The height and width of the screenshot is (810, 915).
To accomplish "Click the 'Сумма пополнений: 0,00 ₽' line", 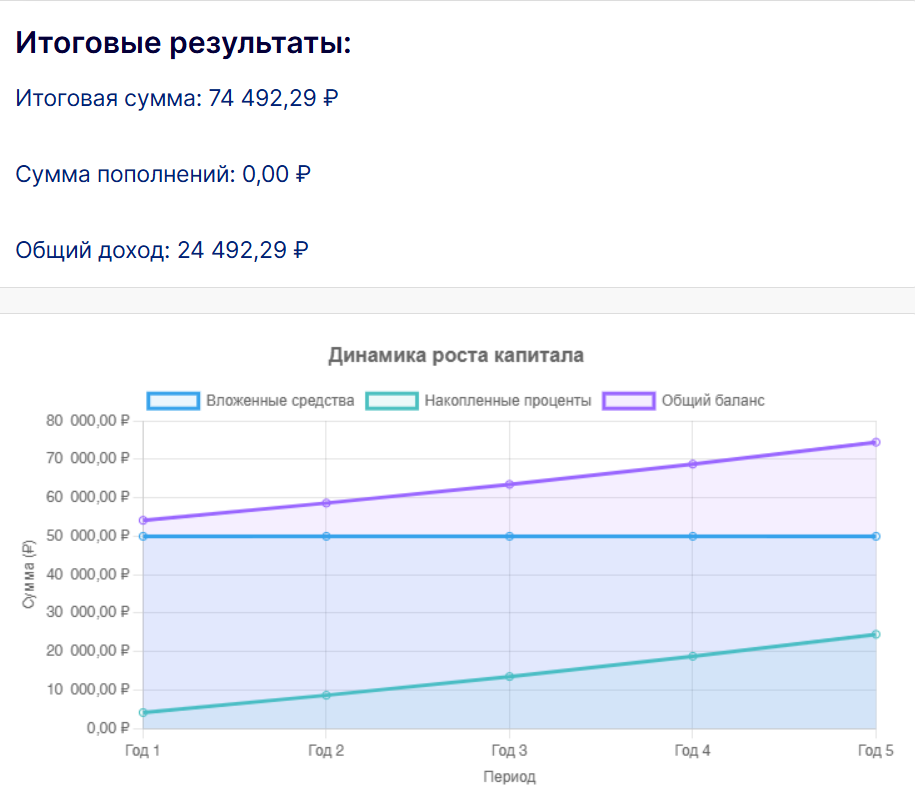I will 163,174.
